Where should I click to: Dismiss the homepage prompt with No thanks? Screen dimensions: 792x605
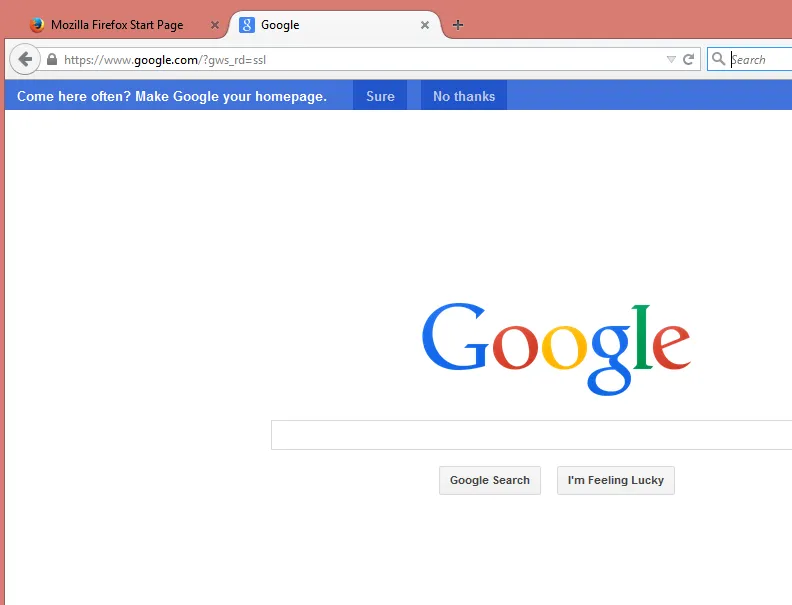coord(464,96)
